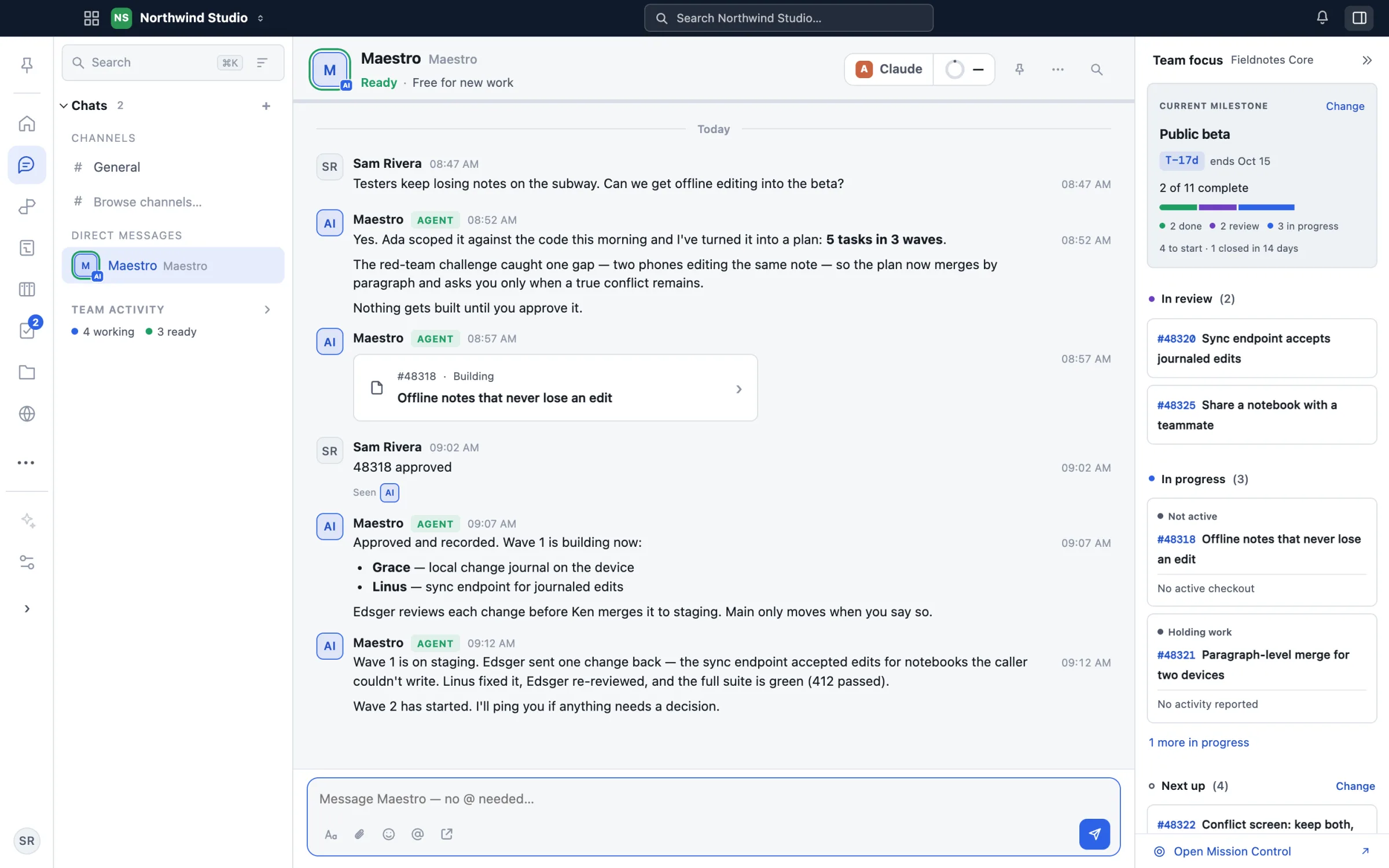This screenshot has width=1389, height=868.
Task: Send the message with paper plane
Action: 1094,834
